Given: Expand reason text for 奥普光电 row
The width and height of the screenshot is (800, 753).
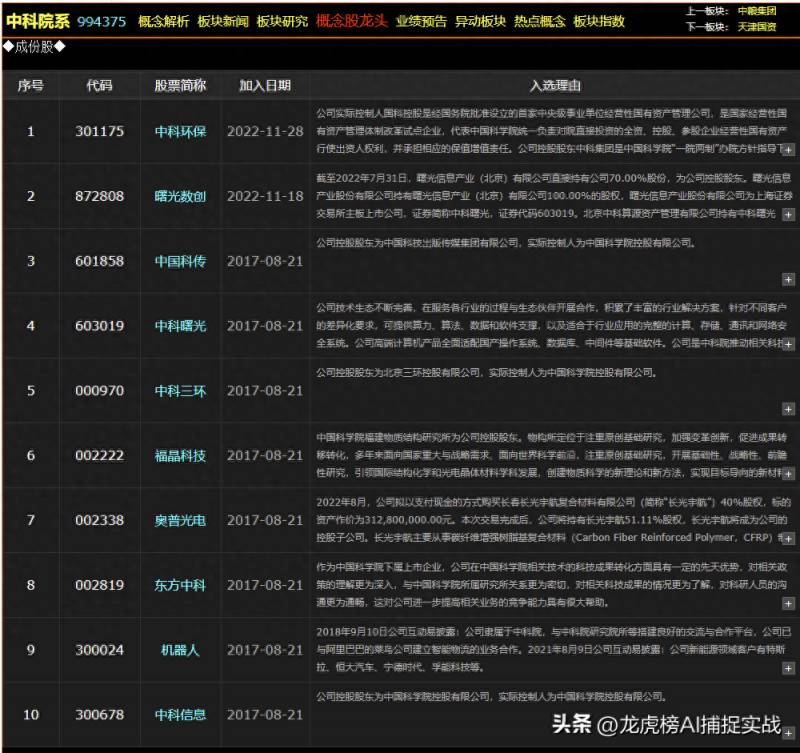Looking at the screenshot, I should [x=788, y=539].
